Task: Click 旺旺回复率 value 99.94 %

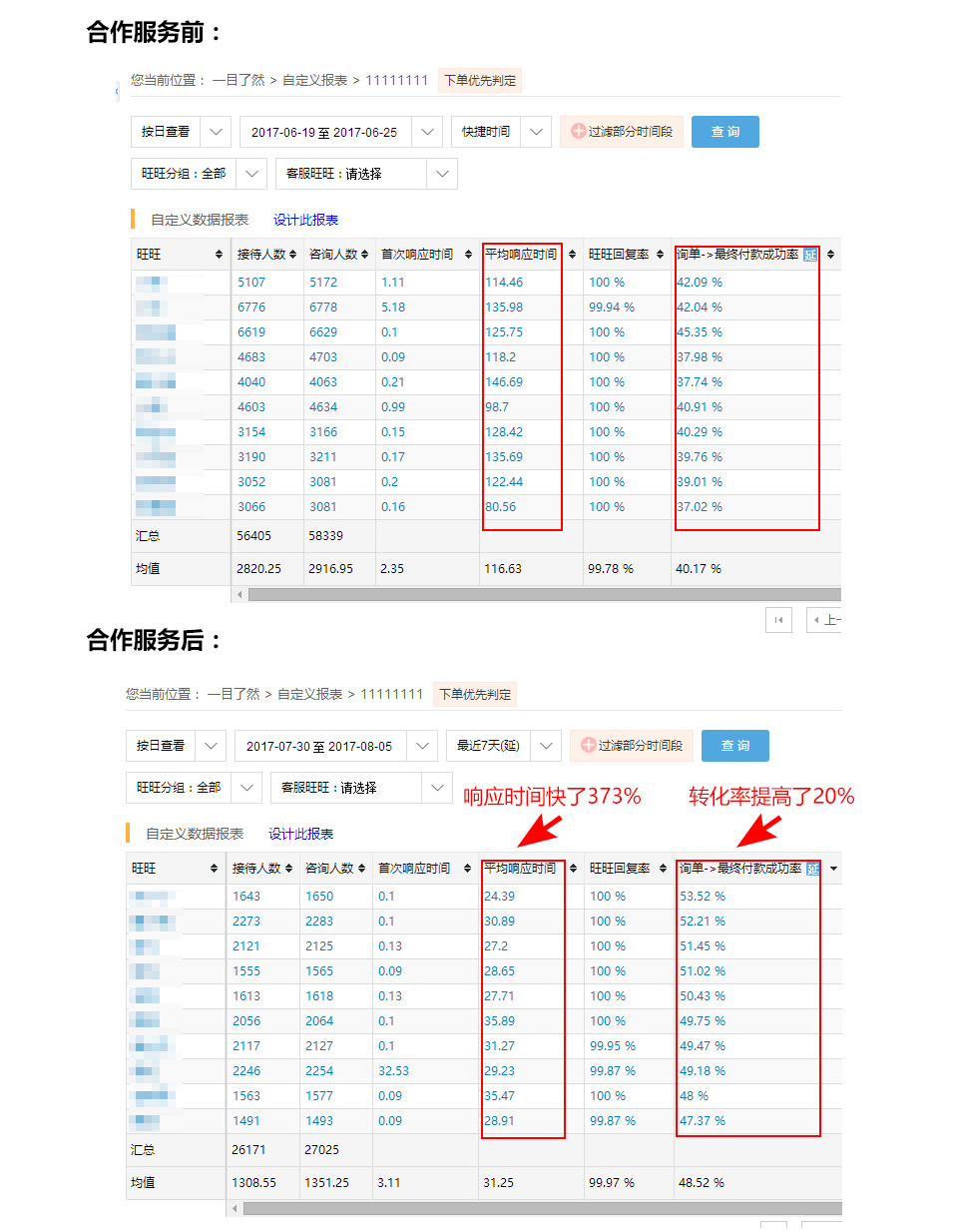Action: click(x=612, y=308)
